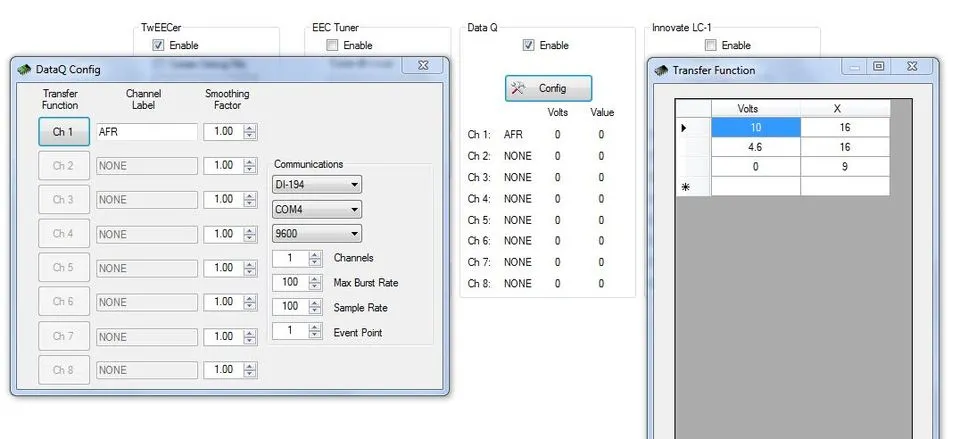Click the Ch 8 transfer function button

(64, 370)
